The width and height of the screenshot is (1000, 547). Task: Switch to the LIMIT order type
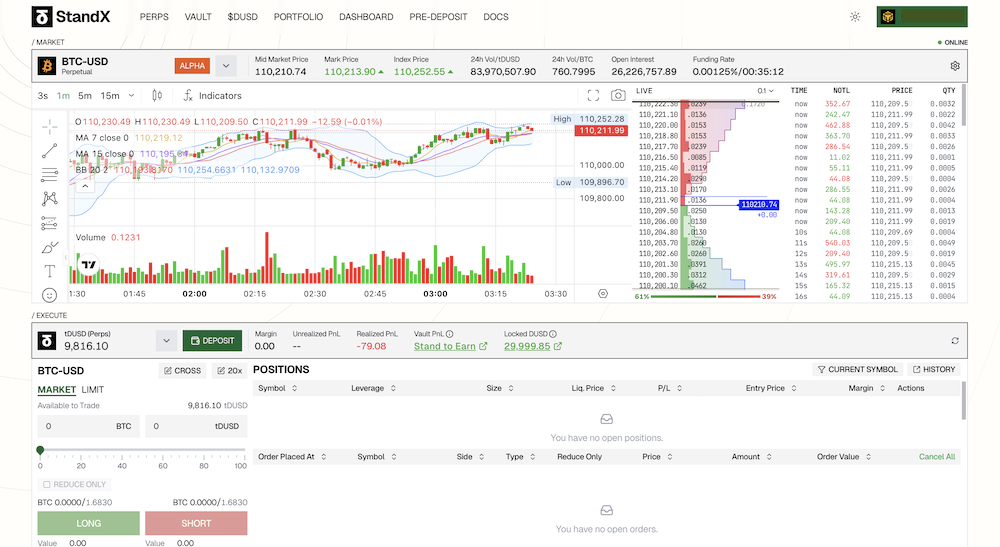[x=94, y=389]
